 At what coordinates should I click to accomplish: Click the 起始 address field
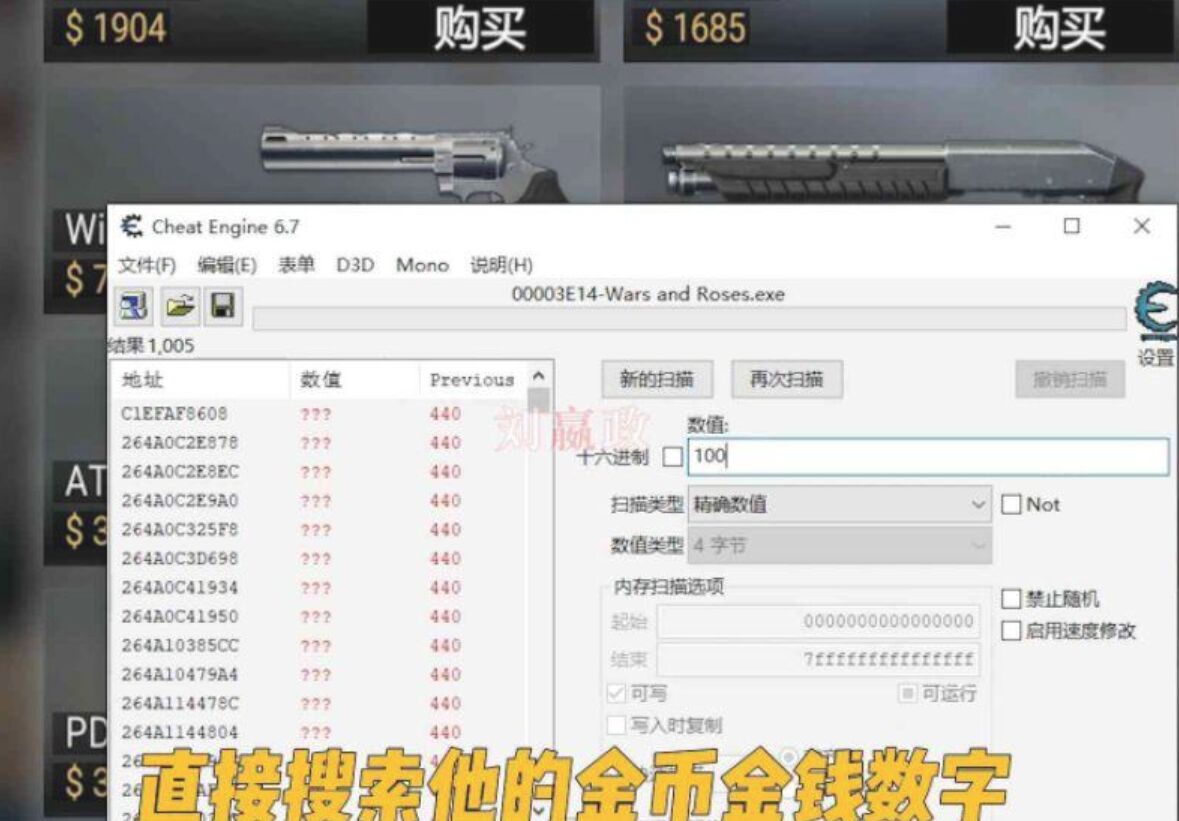tap(819, 621)
